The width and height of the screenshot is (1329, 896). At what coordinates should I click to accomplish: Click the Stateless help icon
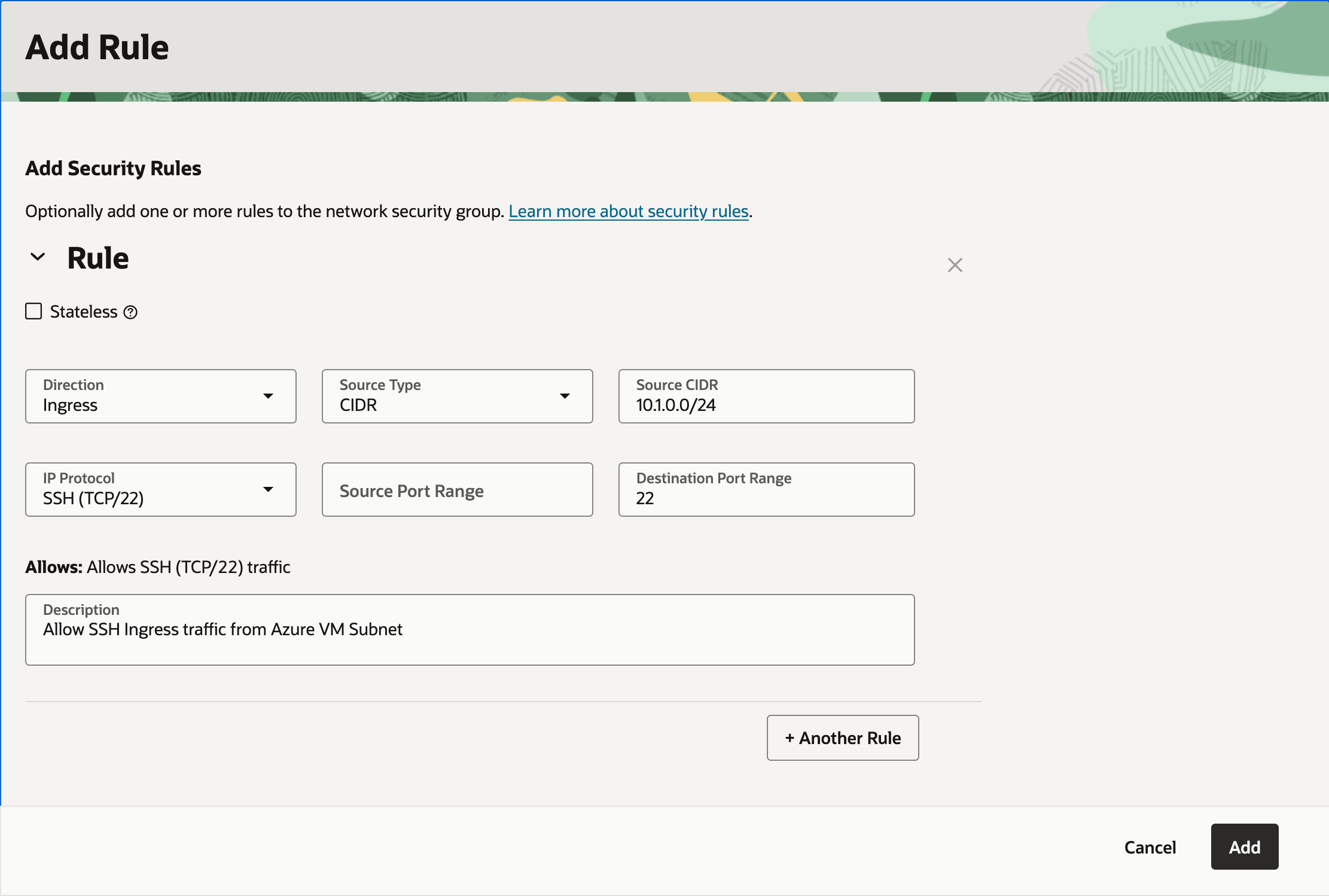(x=130, y=312)
